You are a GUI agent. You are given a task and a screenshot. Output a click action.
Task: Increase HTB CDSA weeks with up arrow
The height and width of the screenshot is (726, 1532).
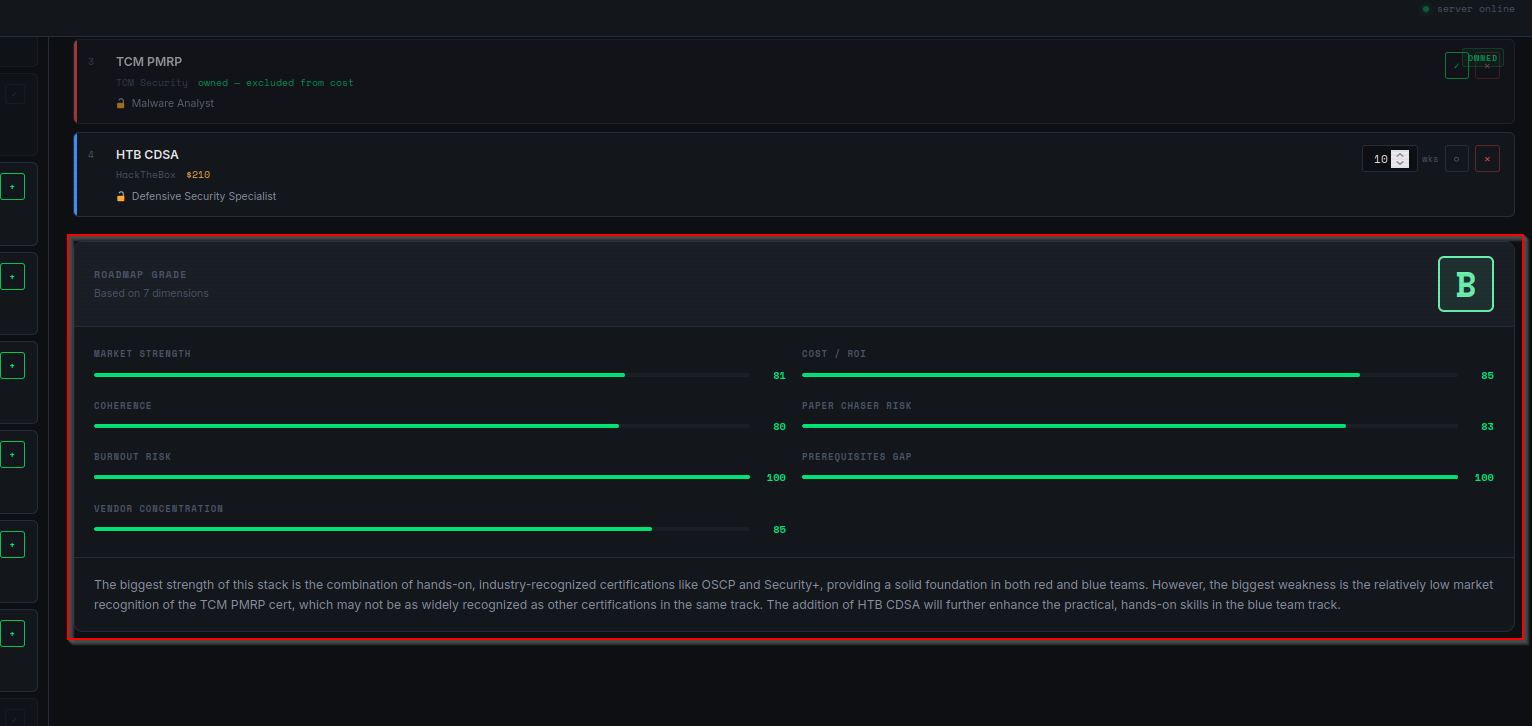point(1400,154)
